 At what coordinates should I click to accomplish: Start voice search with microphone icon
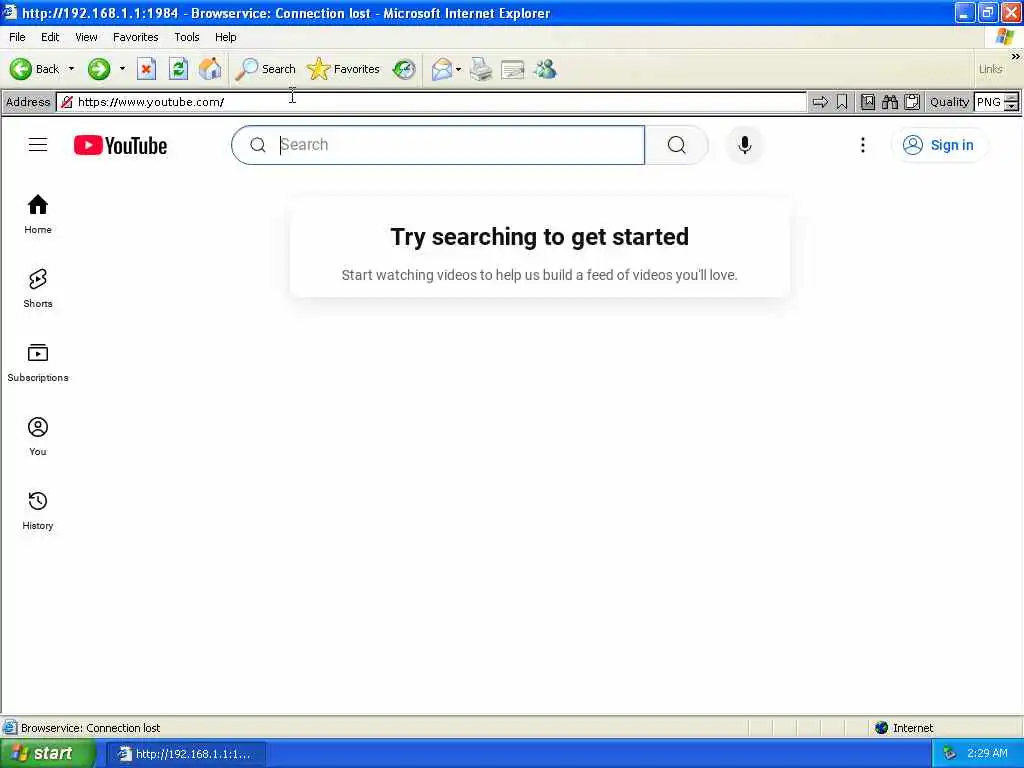[x=744, y=145]
